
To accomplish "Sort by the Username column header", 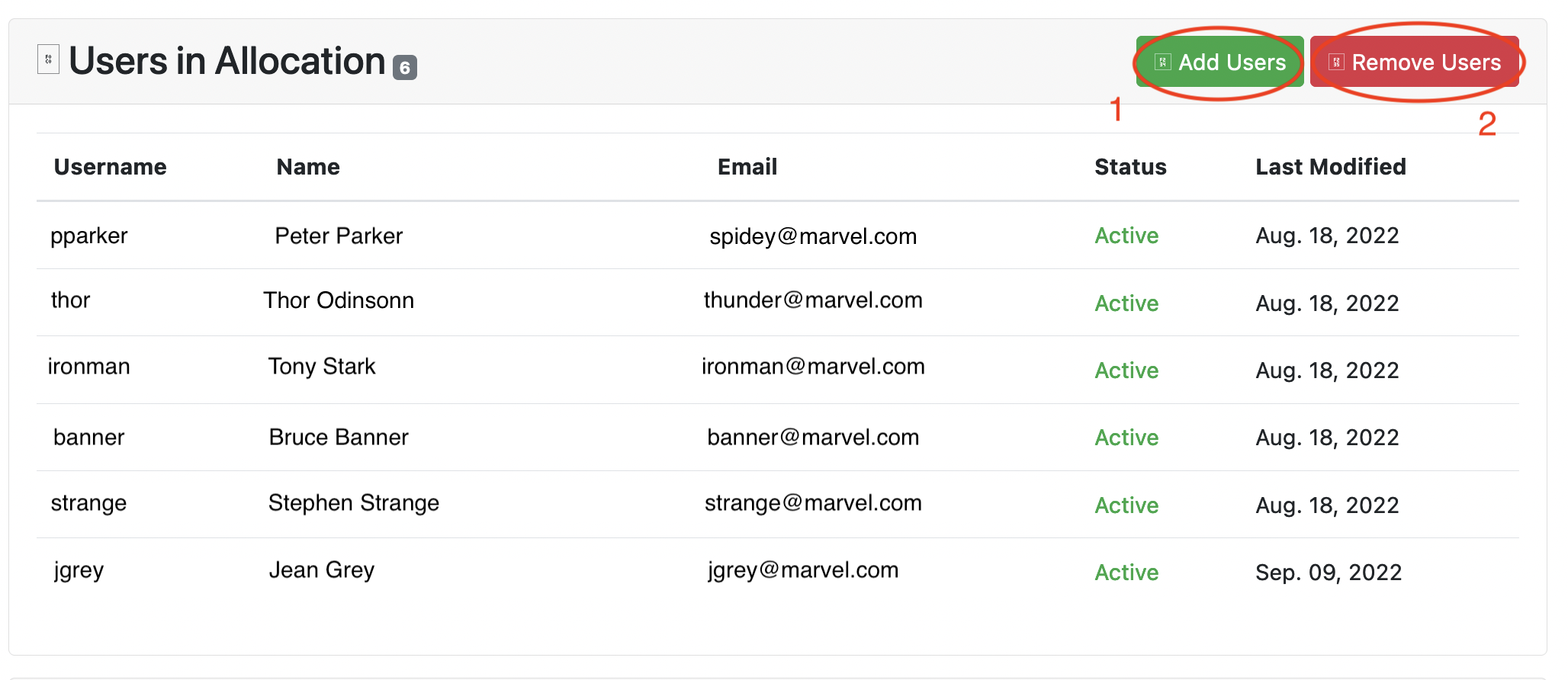I will pos(111,167).
